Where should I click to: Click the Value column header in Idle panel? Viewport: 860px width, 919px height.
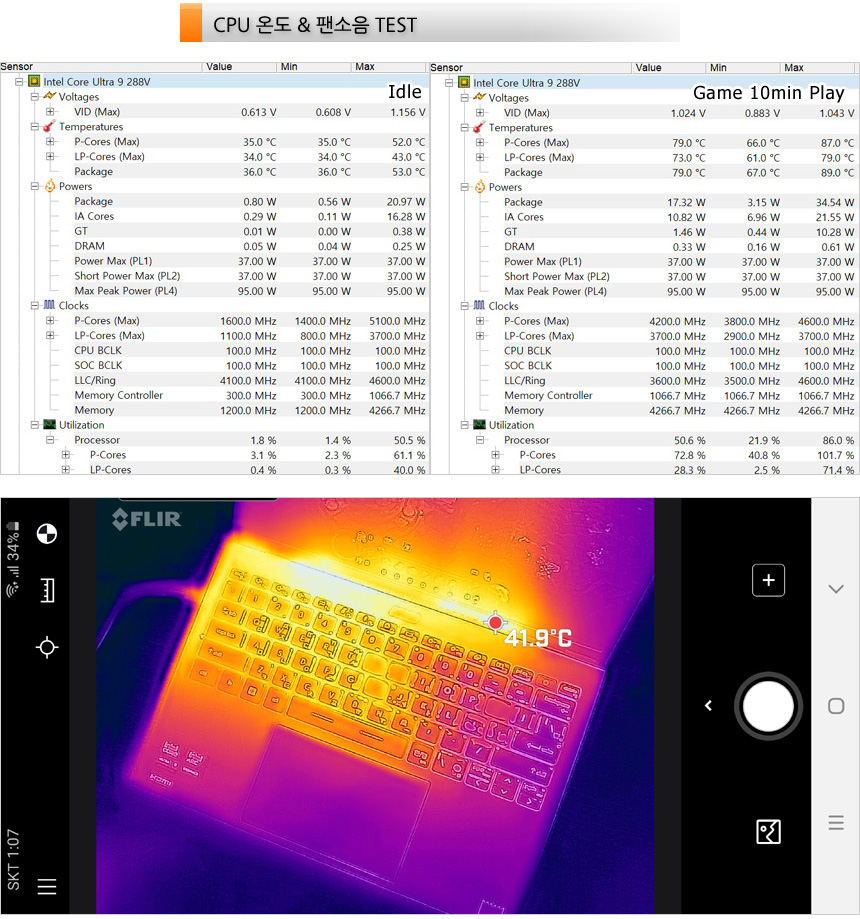pos(219,67)
